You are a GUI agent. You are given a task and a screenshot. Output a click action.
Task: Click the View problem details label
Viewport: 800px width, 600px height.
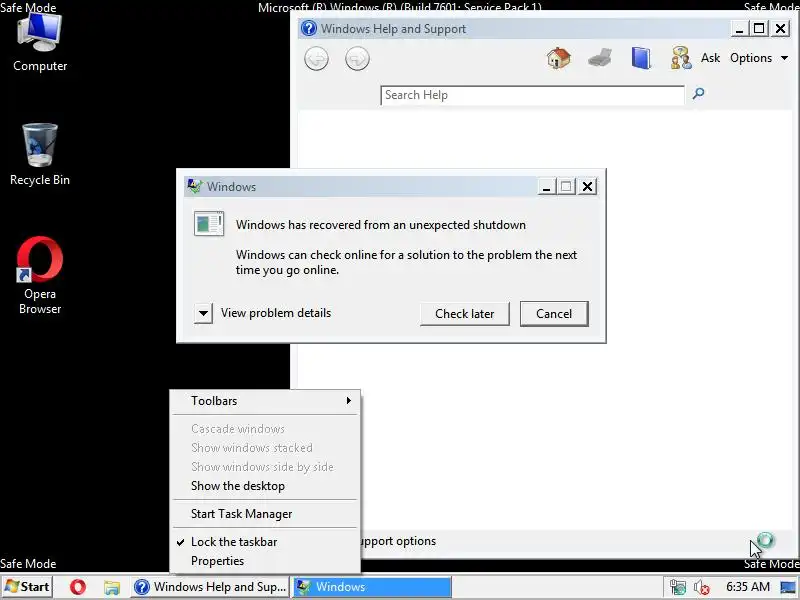[276, 313]
